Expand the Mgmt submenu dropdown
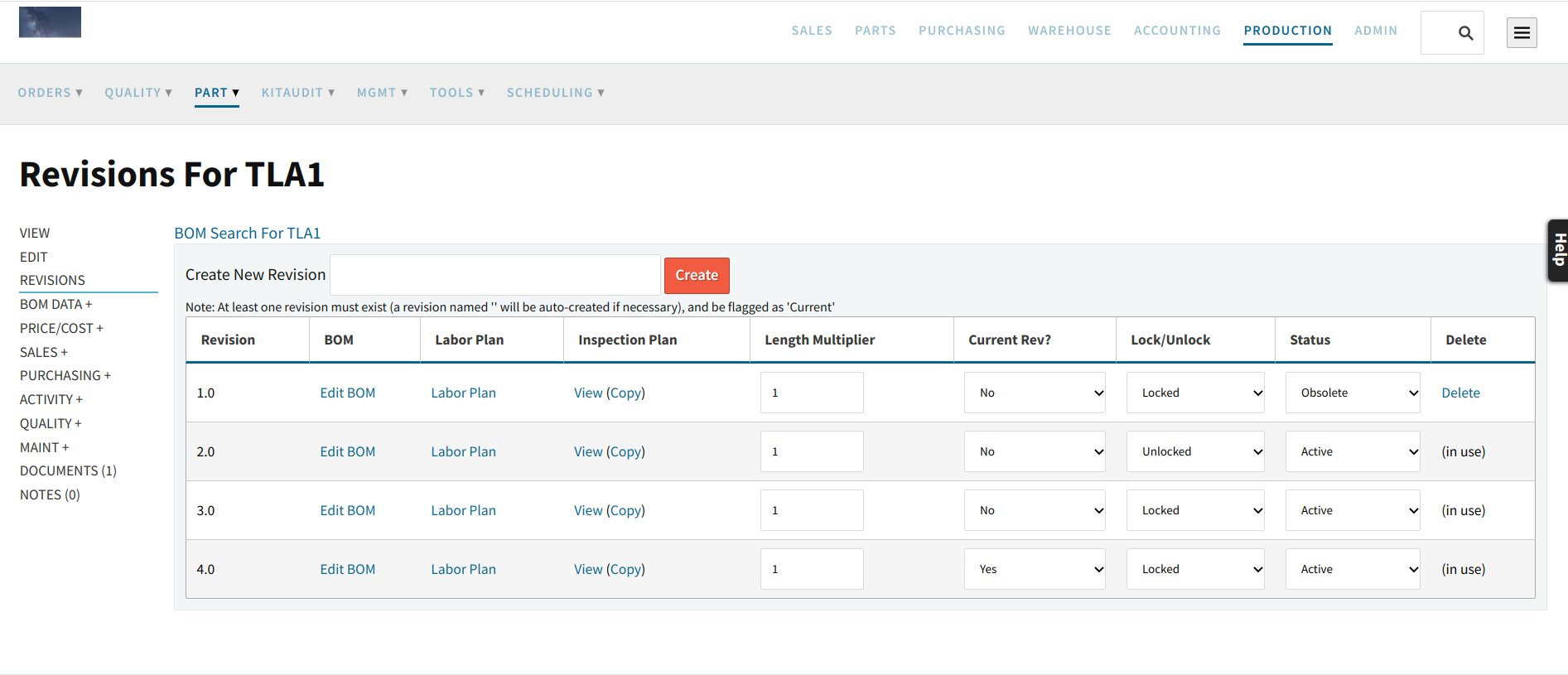This screenshot has width=1568, height=675. [383, 93]
